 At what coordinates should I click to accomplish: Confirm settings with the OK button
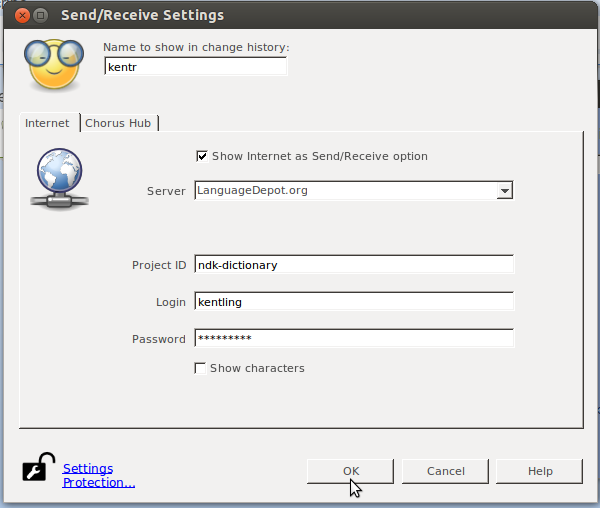coord(351,471)
